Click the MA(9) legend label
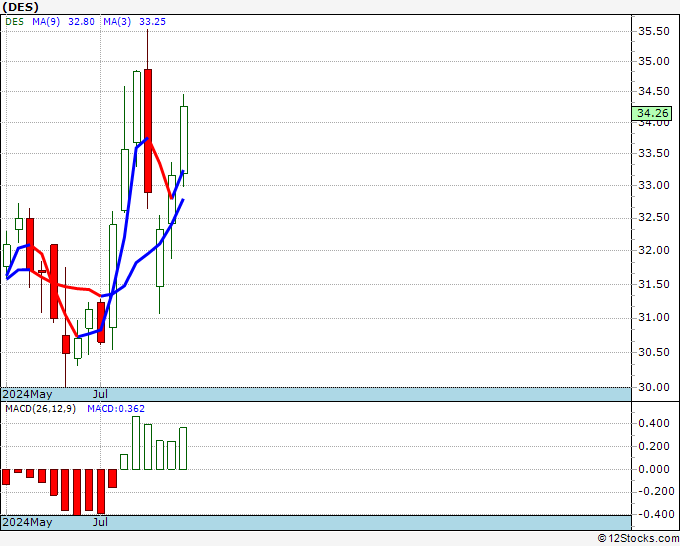This screenshot has width=680, height=546. pos(46,22)
